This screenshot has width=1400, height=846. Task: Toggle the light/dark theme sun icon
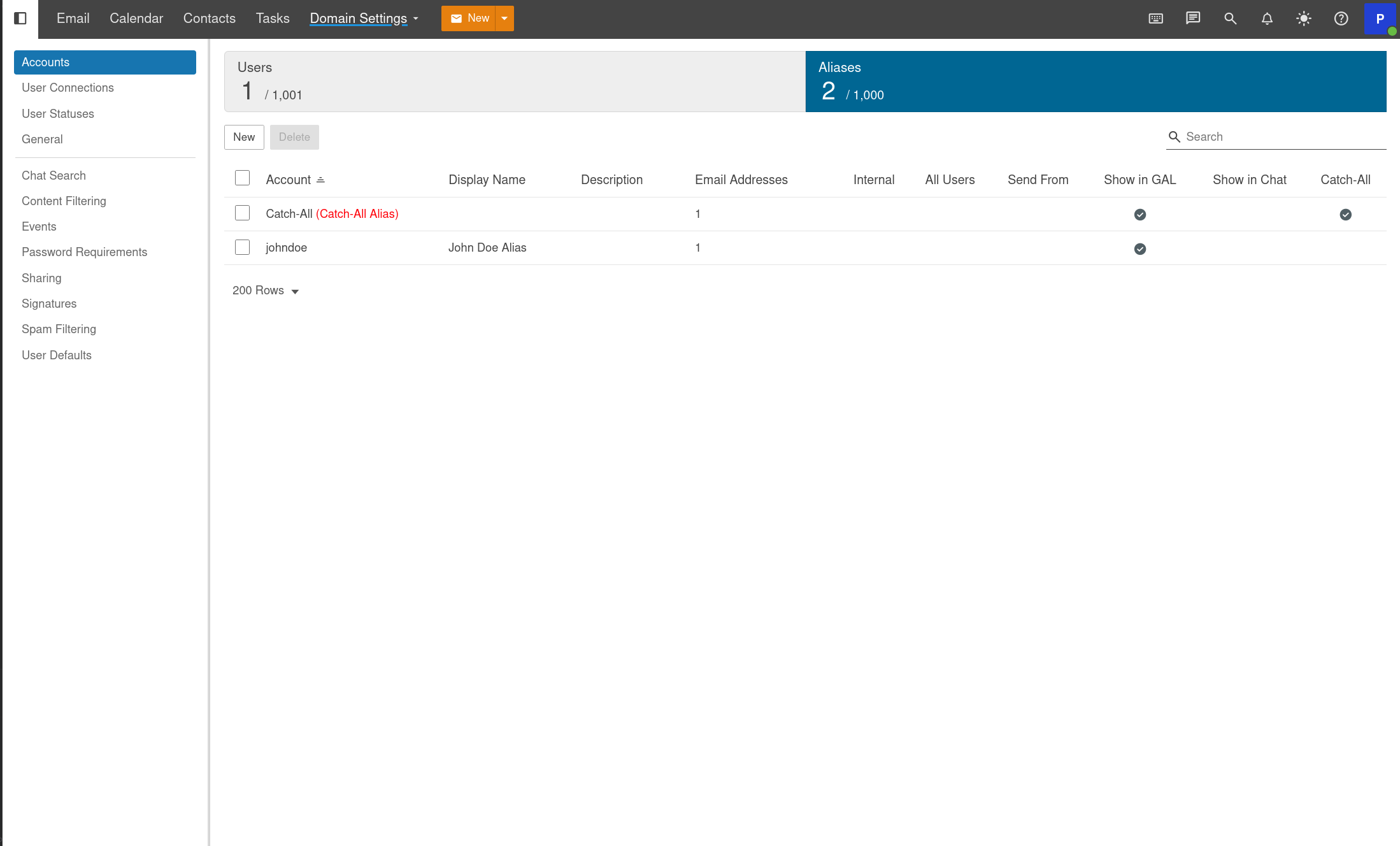1304,18
